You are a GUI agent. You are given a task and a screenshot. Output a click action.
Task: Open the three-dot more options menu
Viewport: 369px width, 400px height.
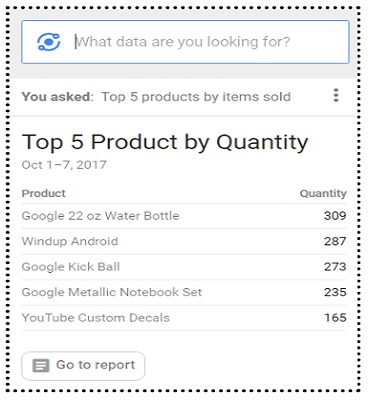(336, 95)
